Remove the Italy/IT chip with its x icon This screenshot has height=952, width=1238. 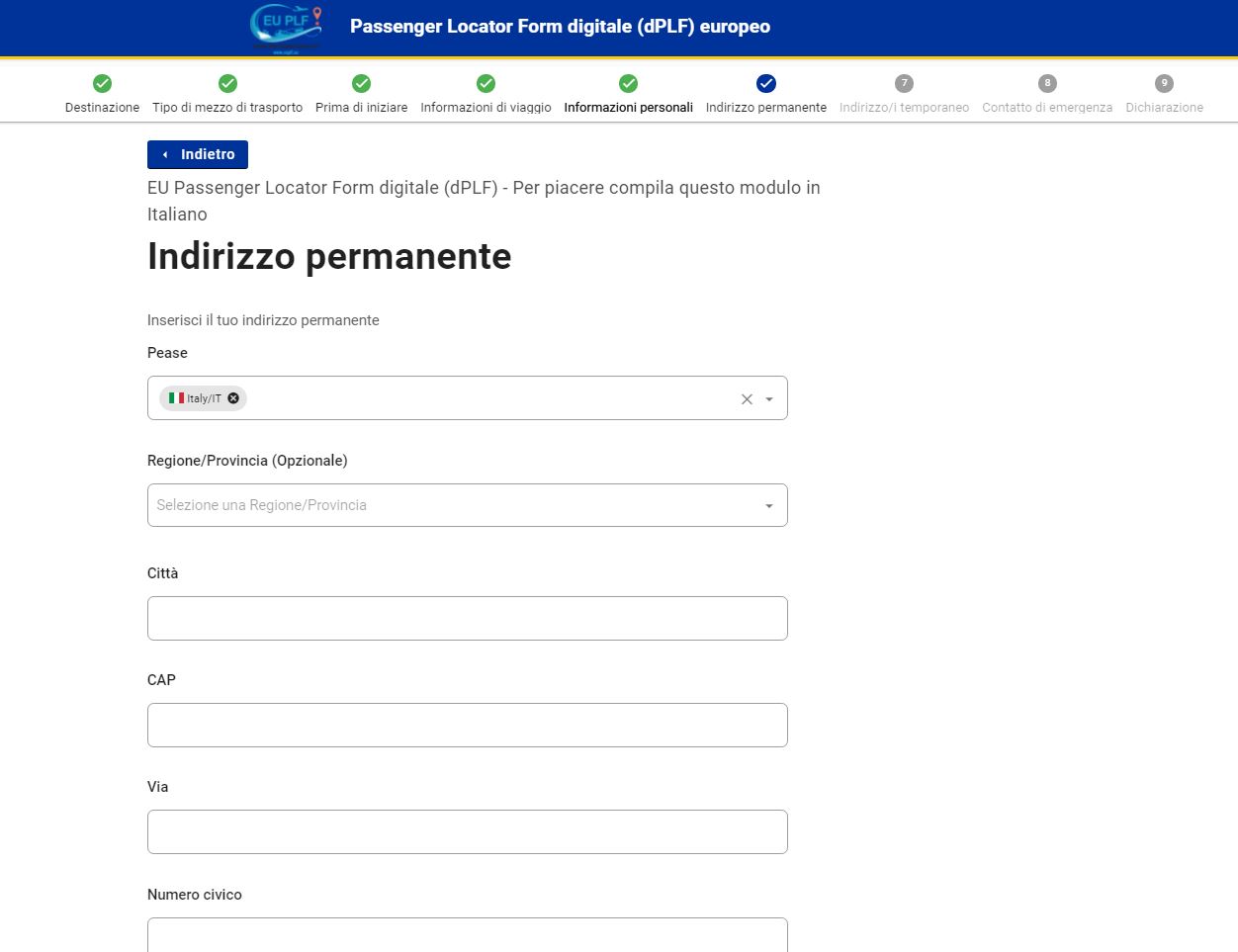[x=233, y=398]
